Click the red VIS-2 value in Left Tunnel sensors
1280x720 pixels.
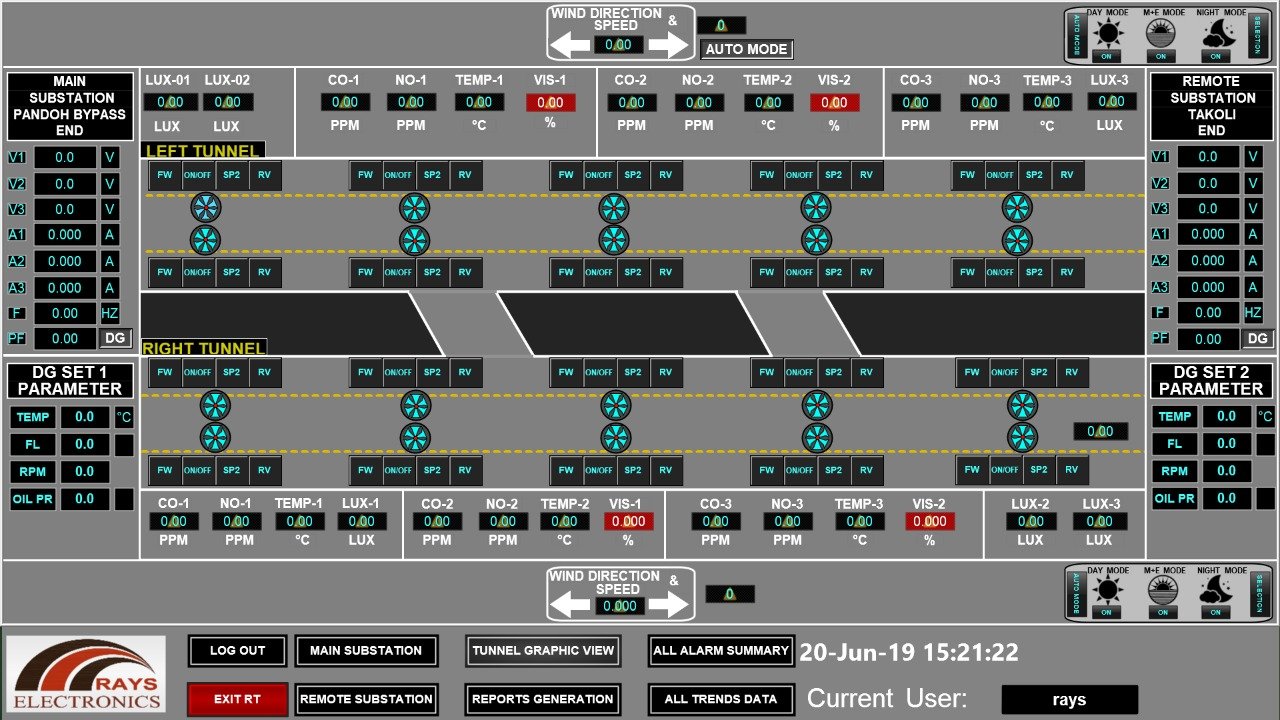[835, 102]
